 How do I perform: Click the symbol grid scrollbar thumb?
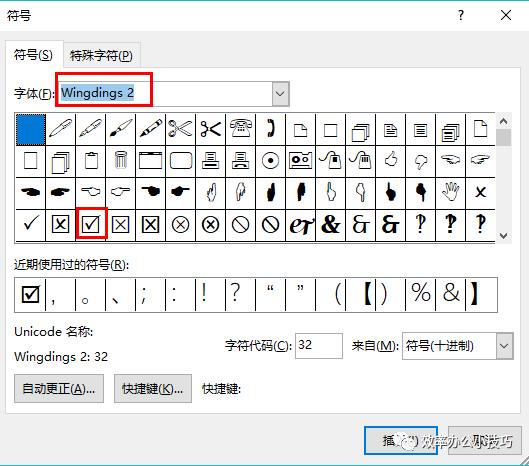(x=503, y=138)
